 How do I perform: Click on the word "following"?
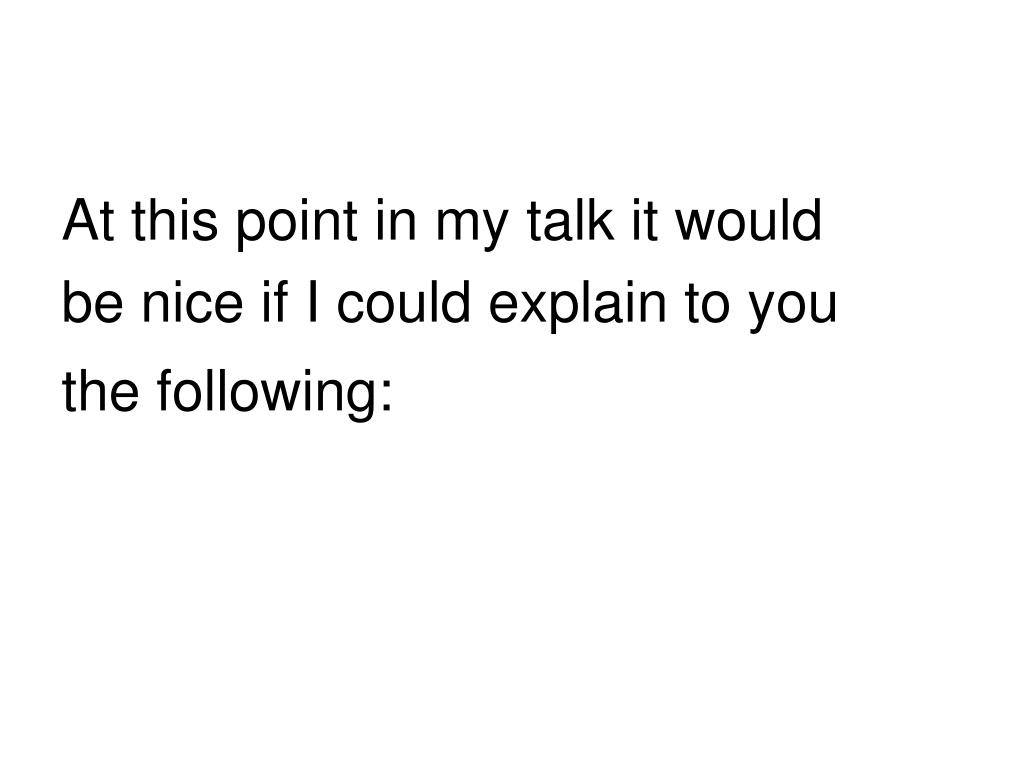tap(266, 394)
